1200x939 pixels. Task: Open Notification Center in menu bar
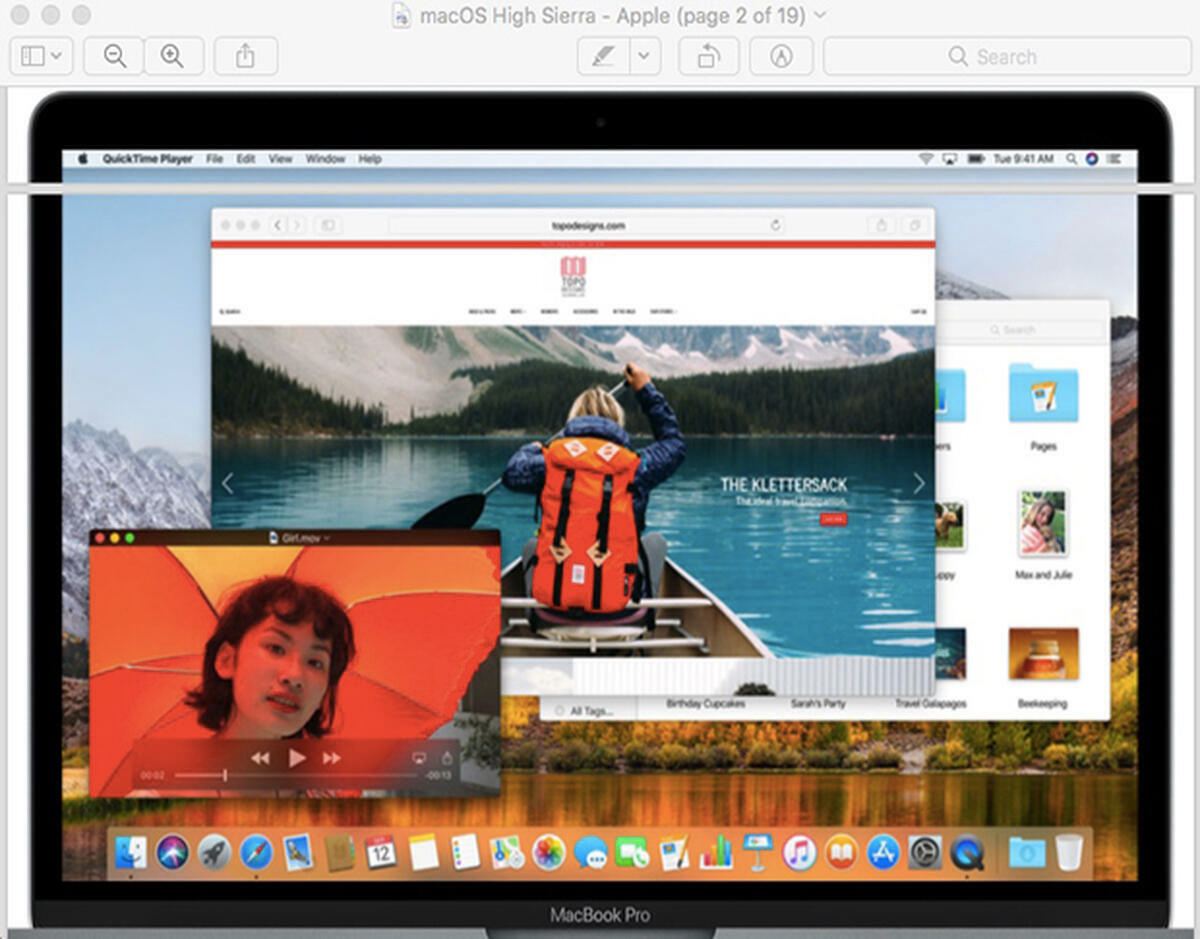click(1116, 159)
